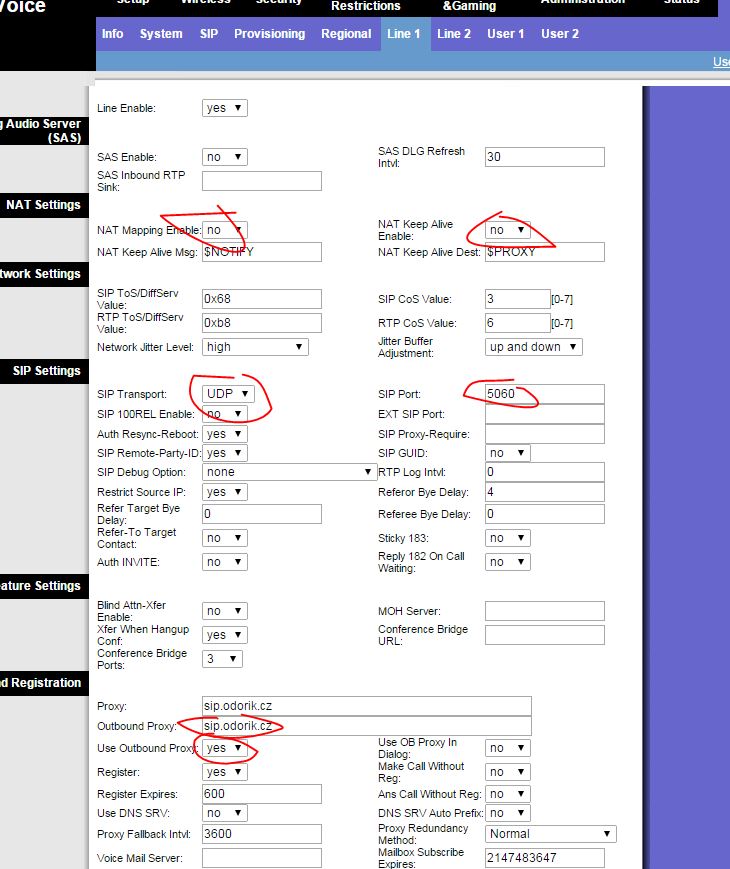Open Auth Resync-Reboot dropdown
Image resolution: width=730 pixels, height=869 pixels.
pyautogui.click(x=224, y=434)
